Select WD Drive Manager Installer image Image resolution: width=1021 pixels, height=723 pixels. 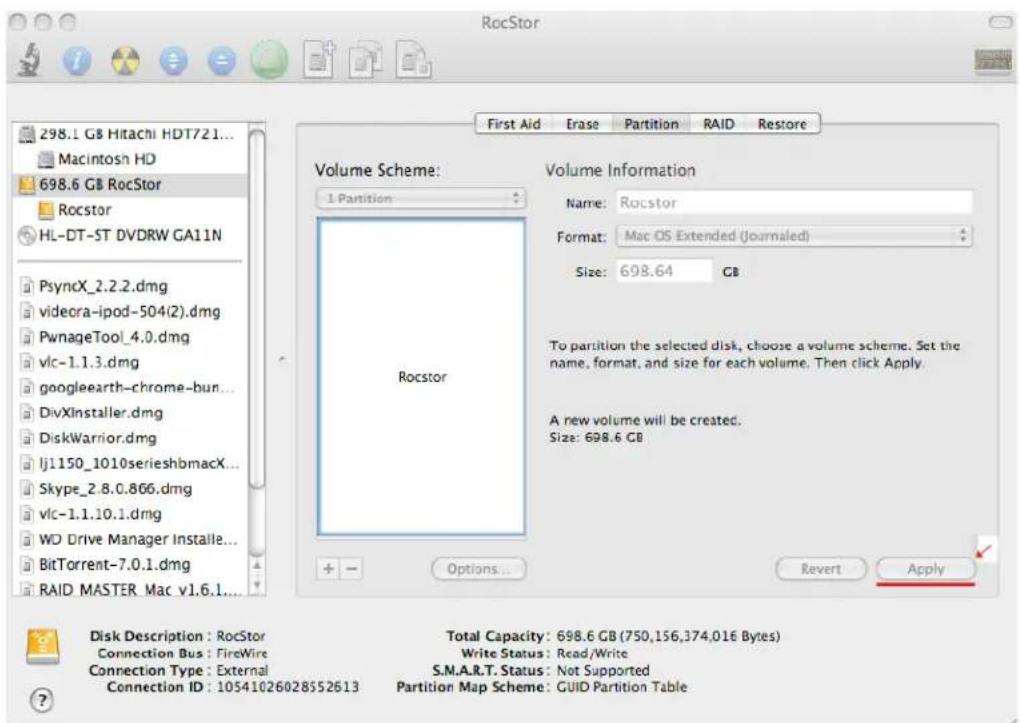coord(130,540)
